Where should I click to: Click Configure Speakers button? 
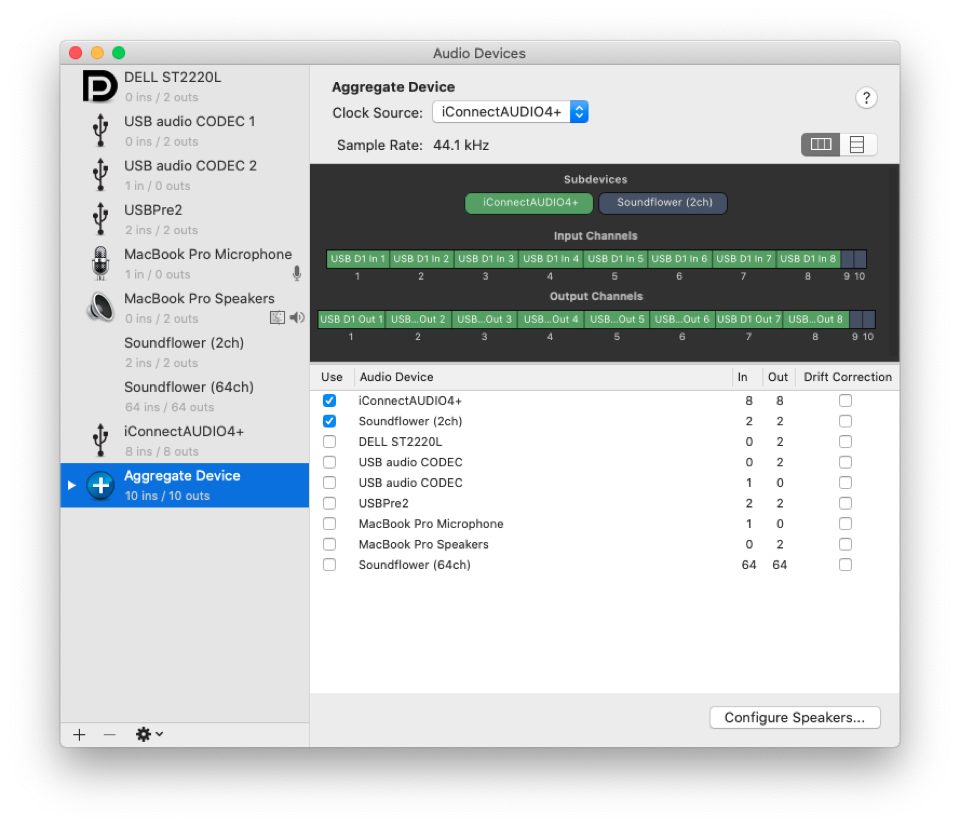(x=794, y=717)
